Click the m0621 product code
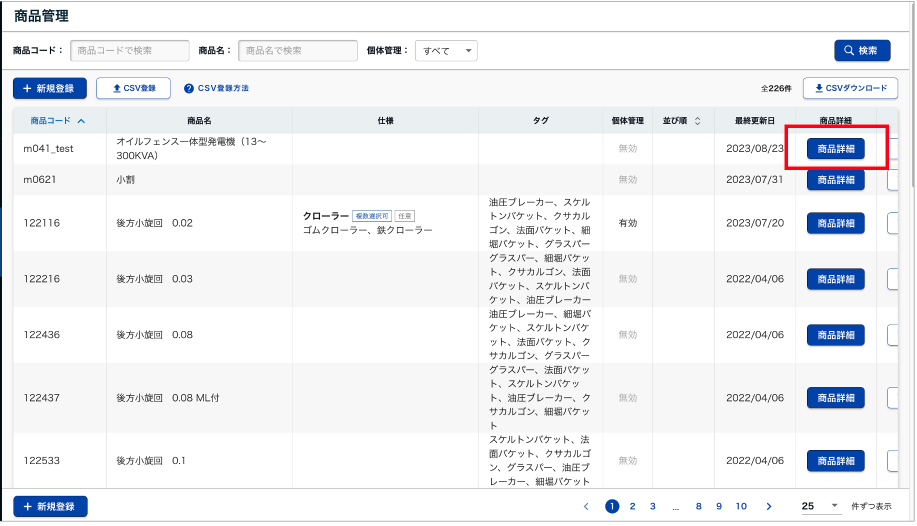 click(x=40, y=180)
